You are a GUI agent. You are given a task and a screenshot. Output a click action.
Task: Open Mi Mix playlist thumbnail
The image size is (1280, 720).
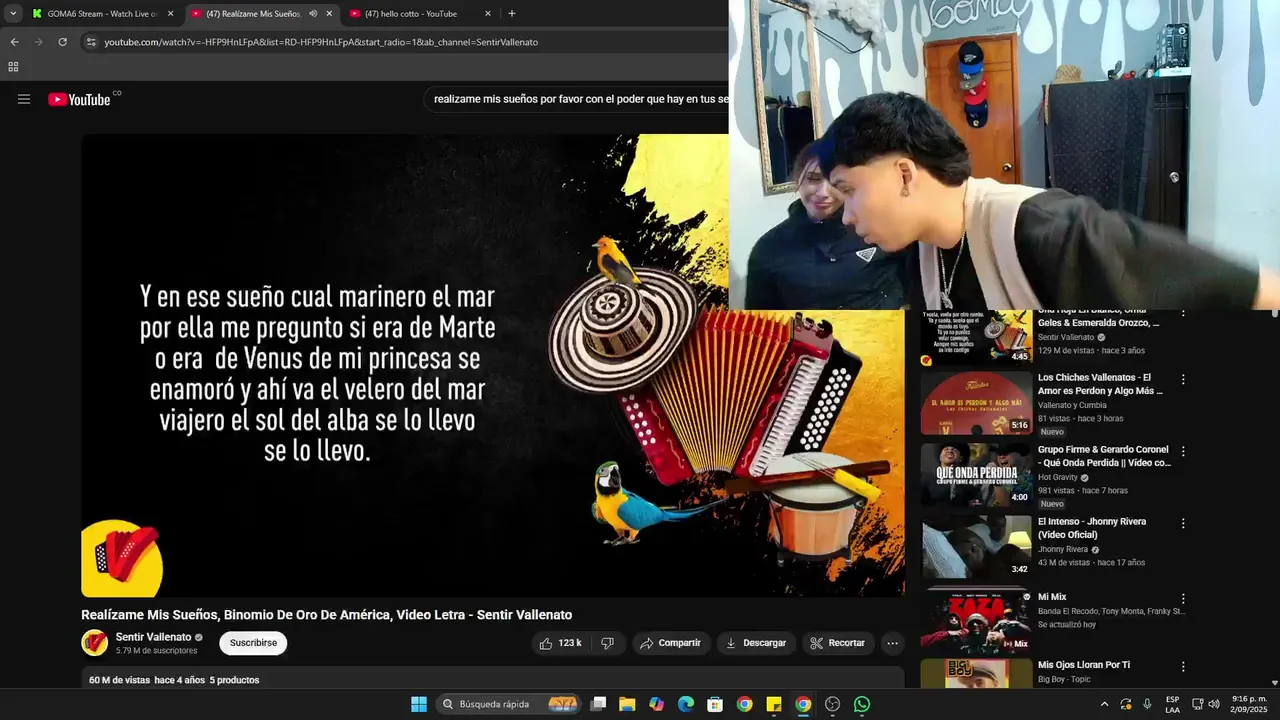pos(976,619)
